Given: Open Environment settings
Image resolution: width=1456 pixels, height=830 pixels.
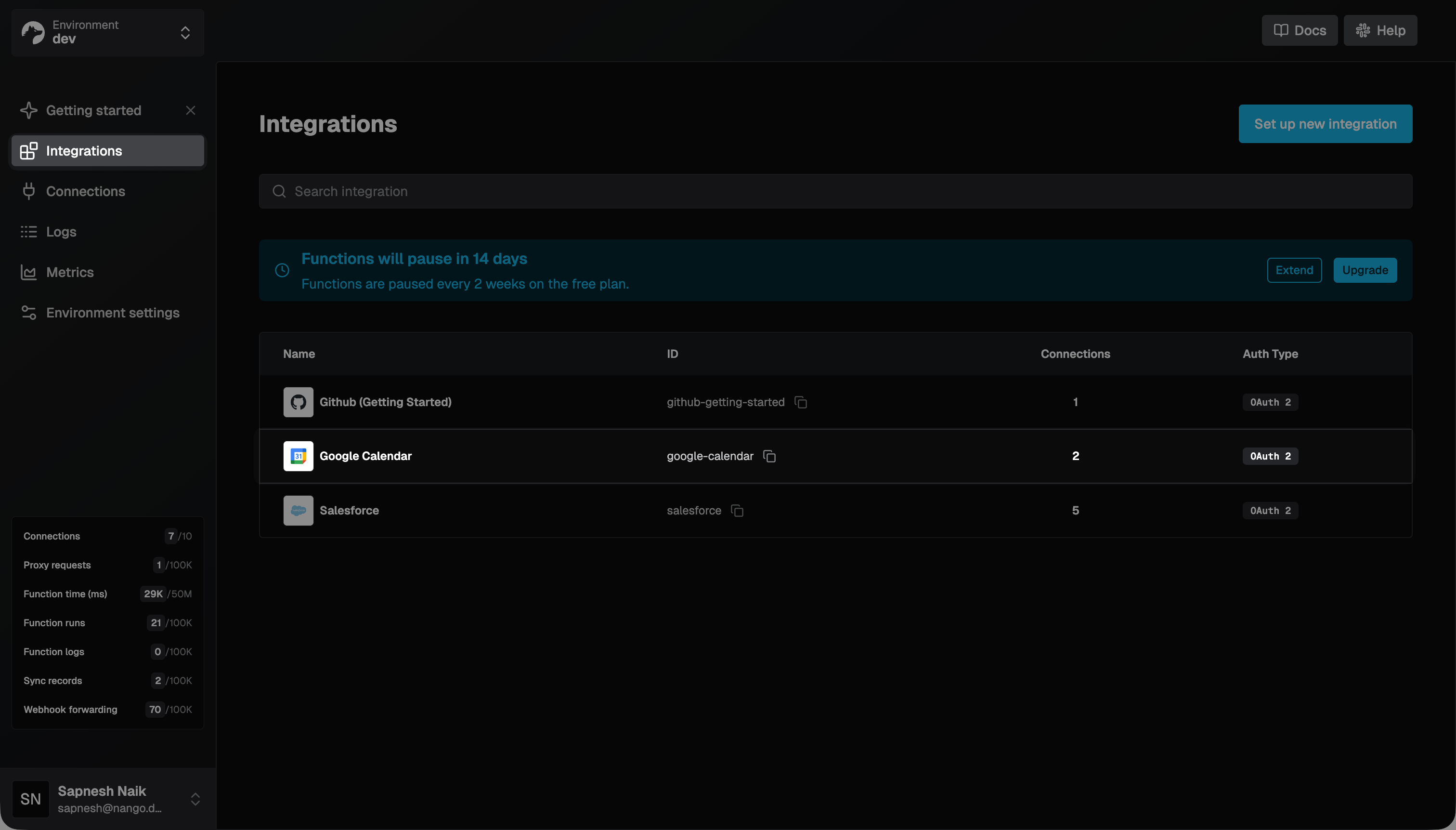Looking at the screenshot, I should pos(112,313).
